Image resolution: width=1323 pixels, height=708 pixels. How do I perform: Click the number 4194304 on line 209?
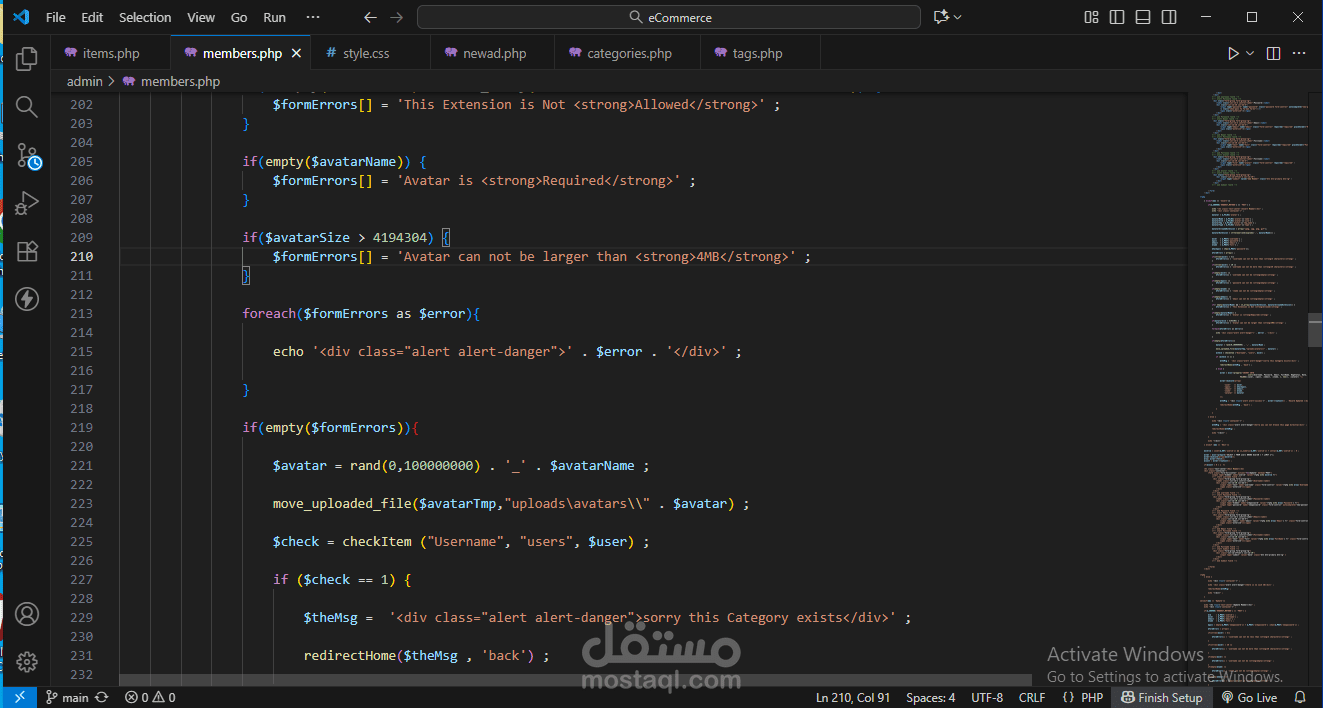[399, 237]
